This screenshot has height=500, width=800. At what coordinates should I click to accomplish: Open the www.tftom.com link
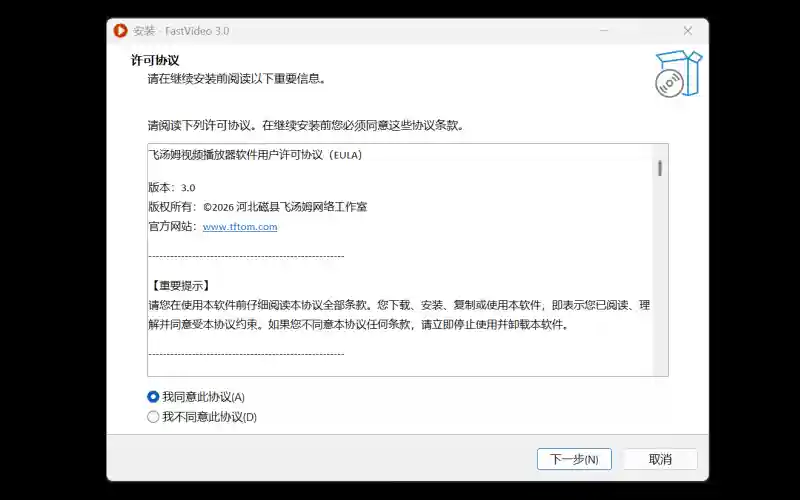pyautogui.click(x=240, y=227)
